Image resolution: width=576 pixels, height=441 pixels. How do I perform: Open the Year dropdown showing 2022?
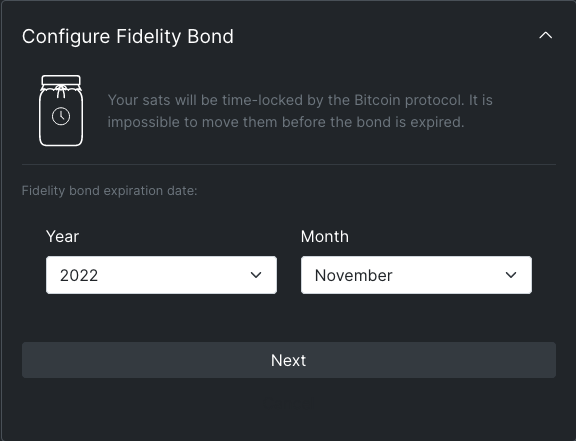(x=161, y=275)
